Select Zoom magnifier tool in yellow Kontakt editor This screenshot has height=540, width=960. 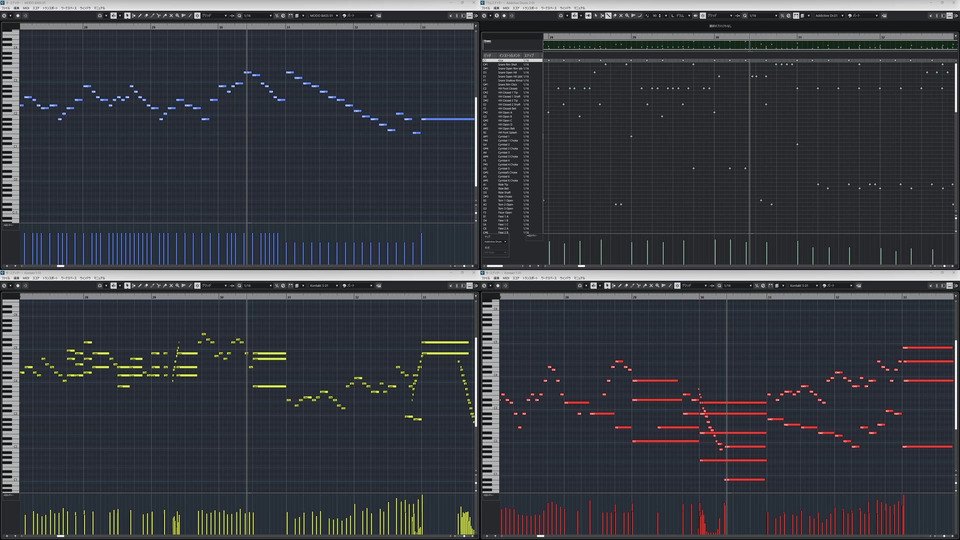(x=177, y=285)
